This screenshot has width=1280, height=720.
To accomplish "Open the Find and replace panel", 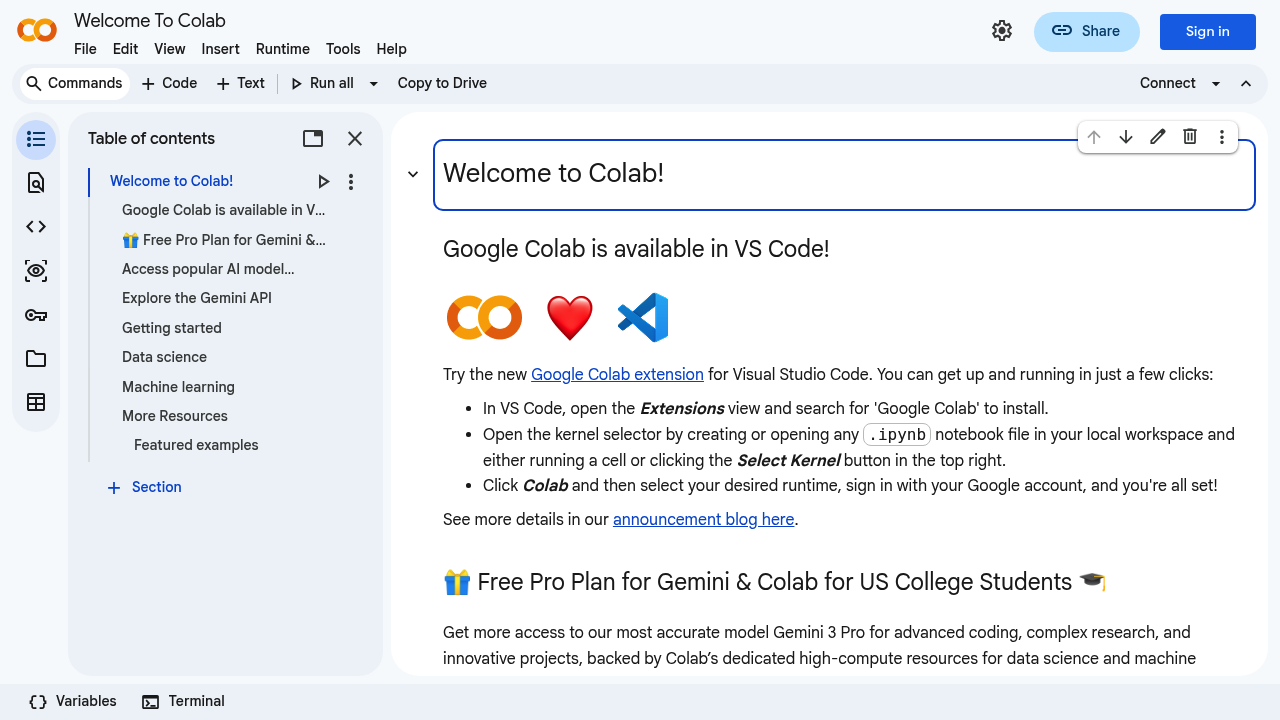I will (x=35, y=183).
